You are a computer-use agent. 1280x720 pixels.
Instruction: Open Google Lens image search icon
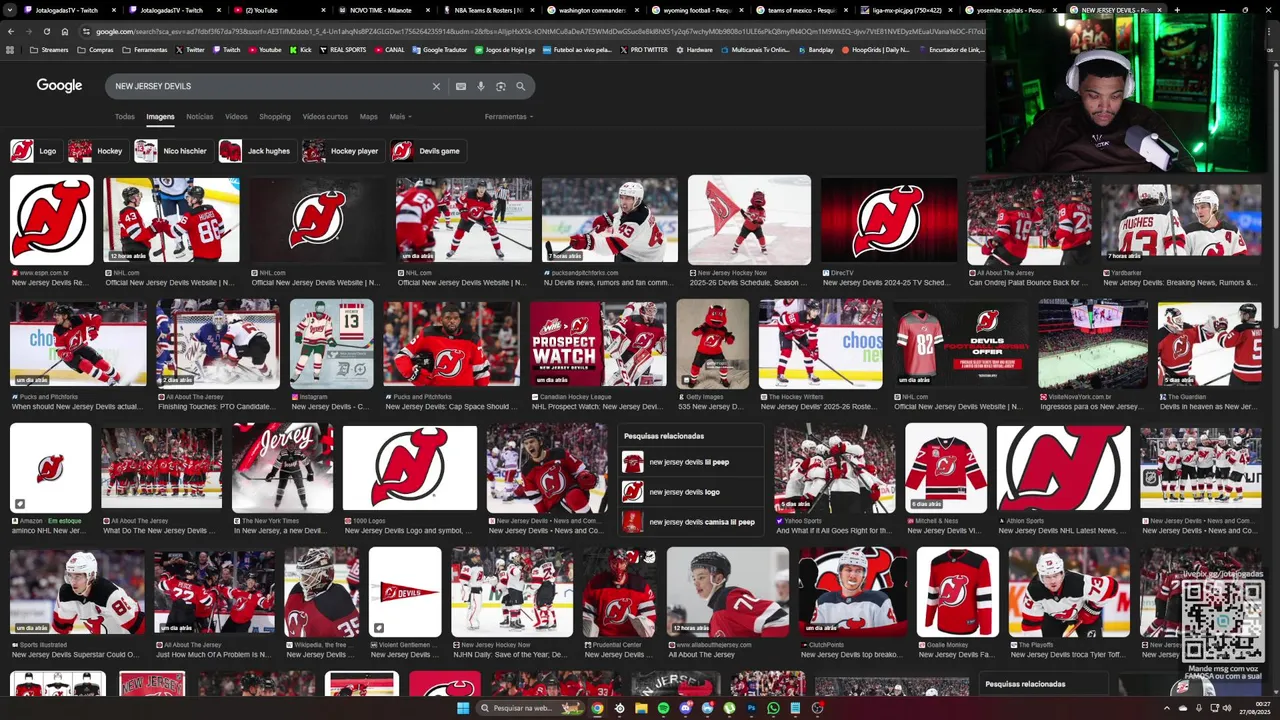click(x=501, y=86)
